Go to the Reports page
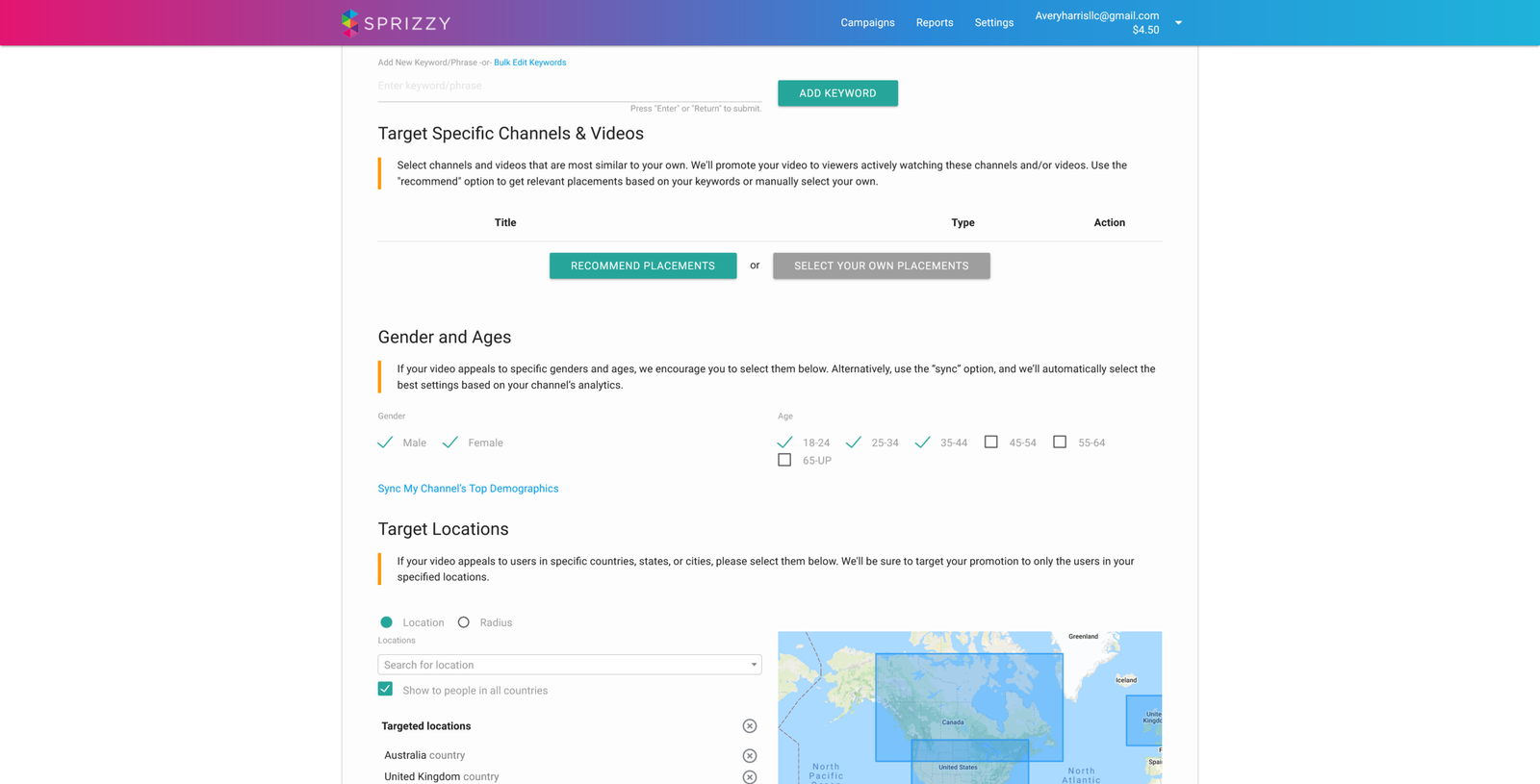 (x=934, y=23)
